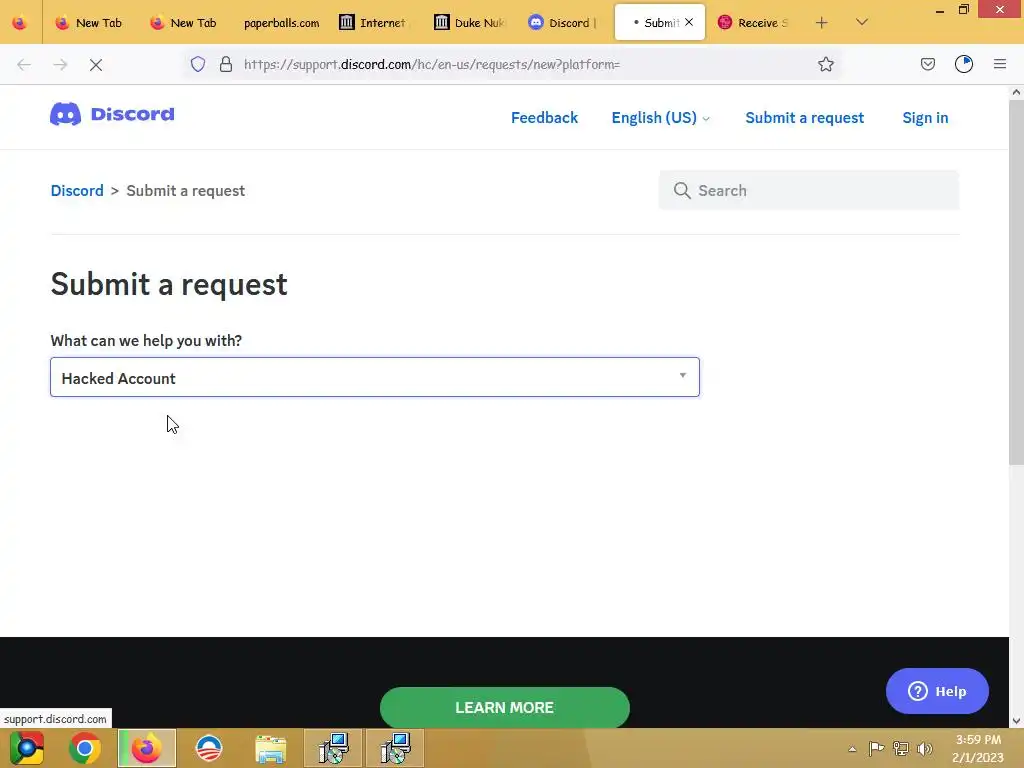
Task: Show site security padlock info
Action: [226, 64]
